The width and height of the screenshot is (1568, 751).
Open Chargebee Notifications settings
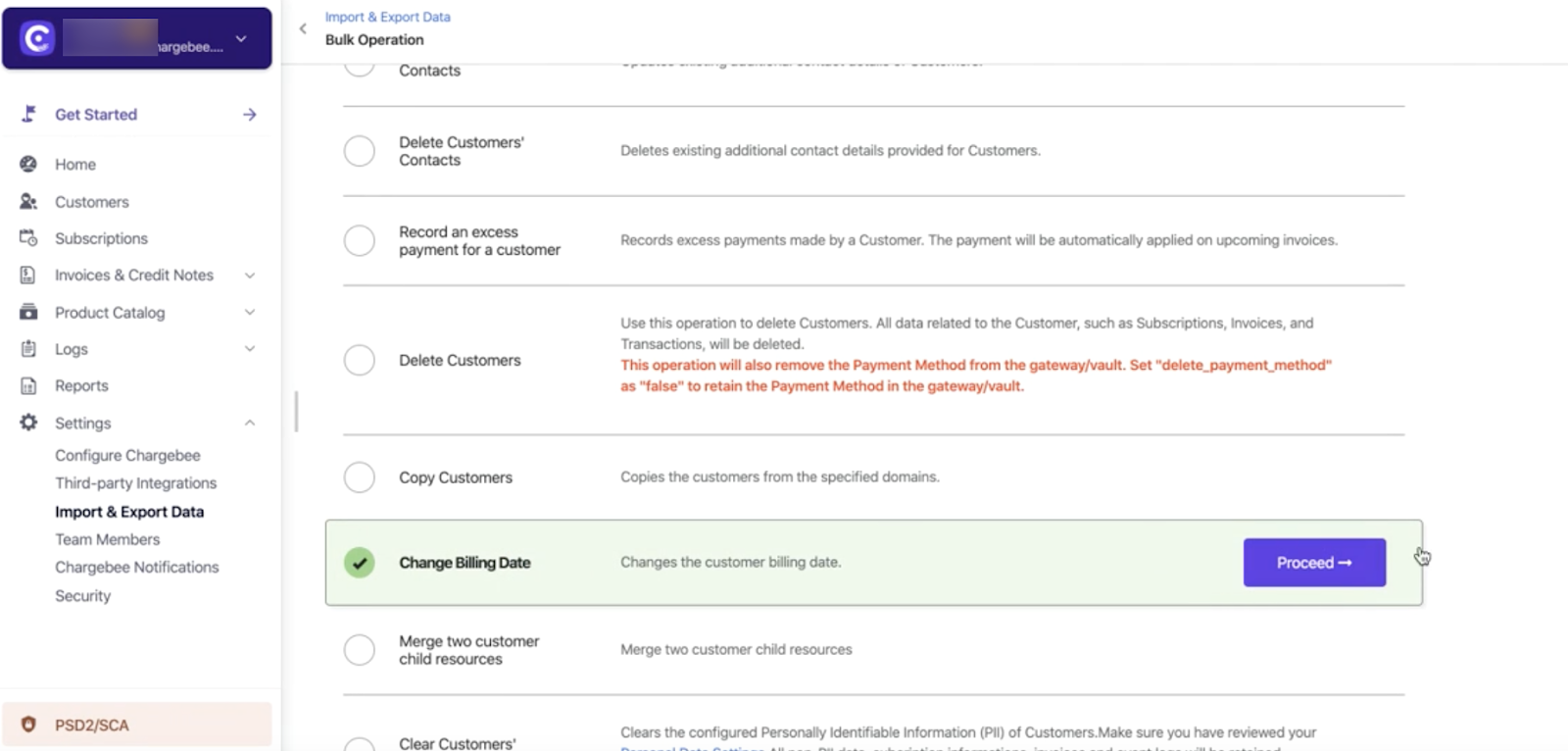(x=137, y=568)
